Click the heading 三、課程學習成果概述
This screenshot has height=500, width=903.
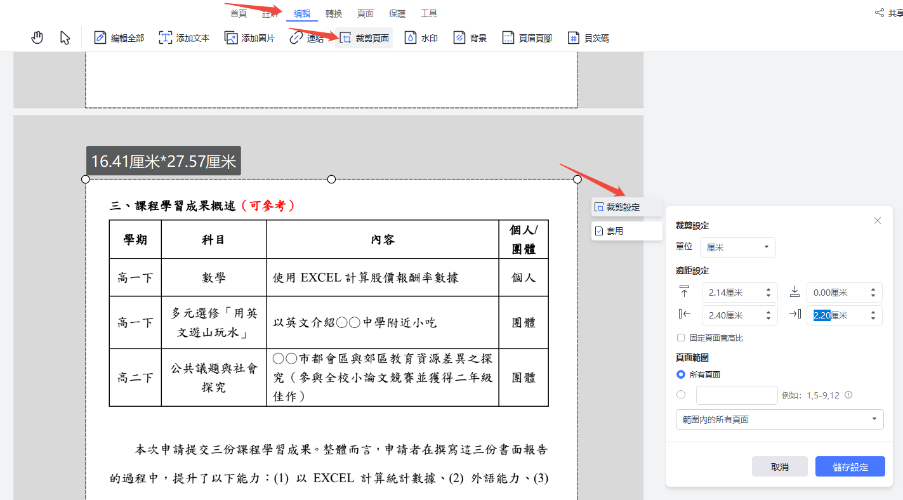(173, 206)
